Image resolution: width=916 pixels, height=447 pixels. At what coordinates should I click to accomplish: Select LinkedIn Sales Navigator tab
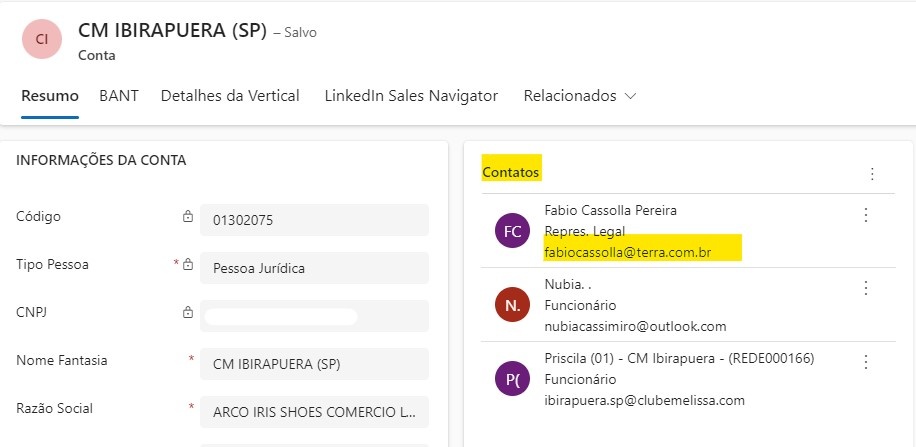(x=411, y=96)
